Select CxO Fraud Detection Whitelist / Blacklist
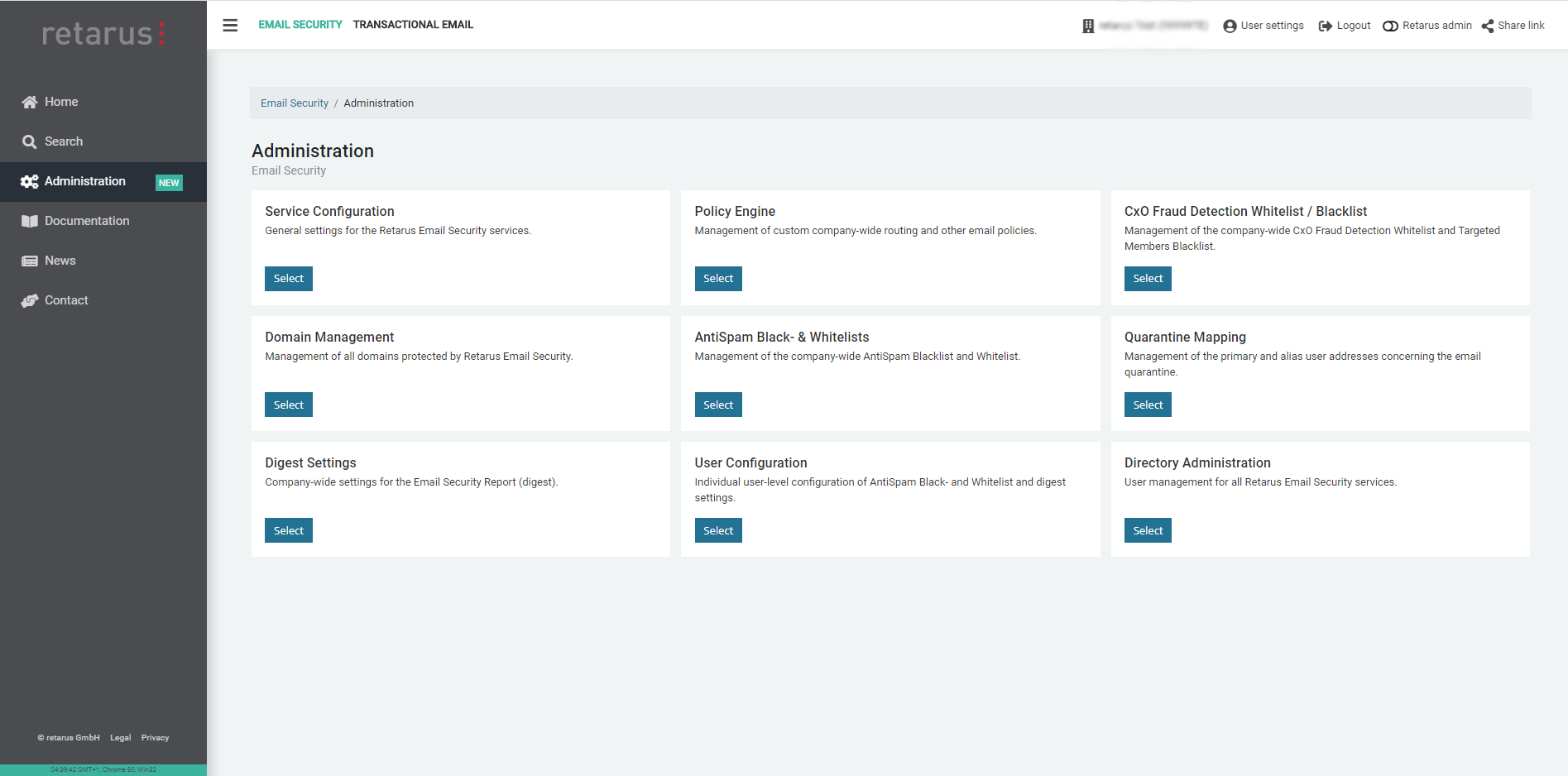The height and width of the screenshot is (776, 1568). point(1148,279)
